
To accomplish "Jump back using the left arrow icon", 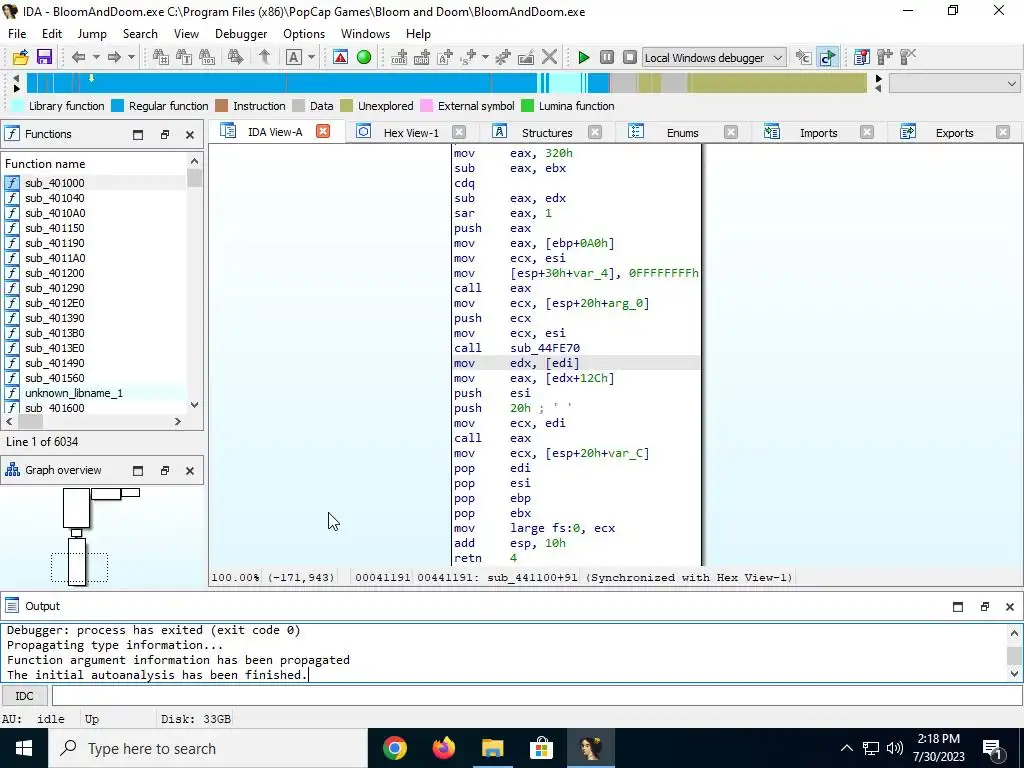I will [x=78, y=57].
